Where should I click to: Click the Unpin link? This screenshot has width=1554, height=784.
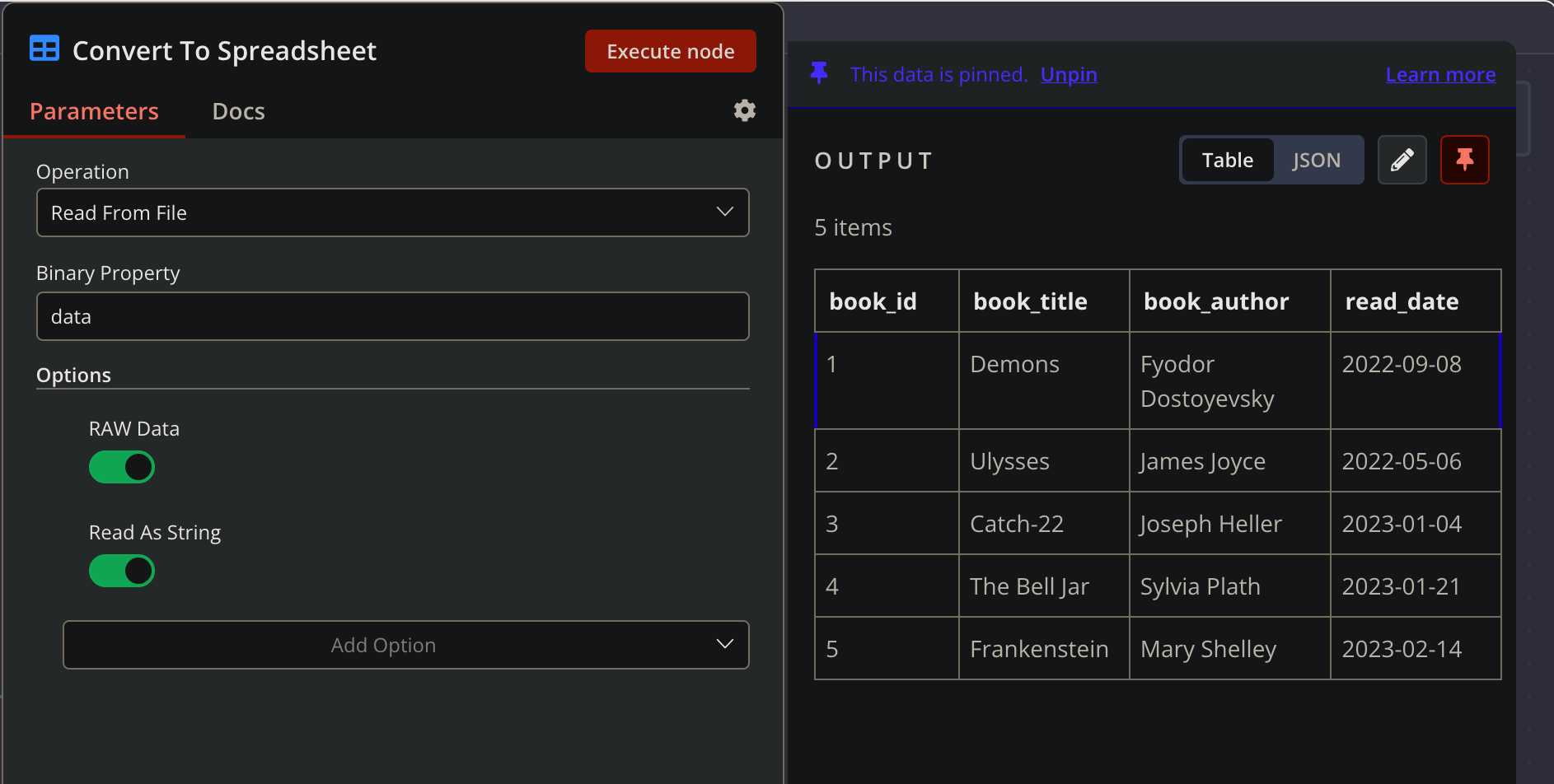tap(1069, 74)
